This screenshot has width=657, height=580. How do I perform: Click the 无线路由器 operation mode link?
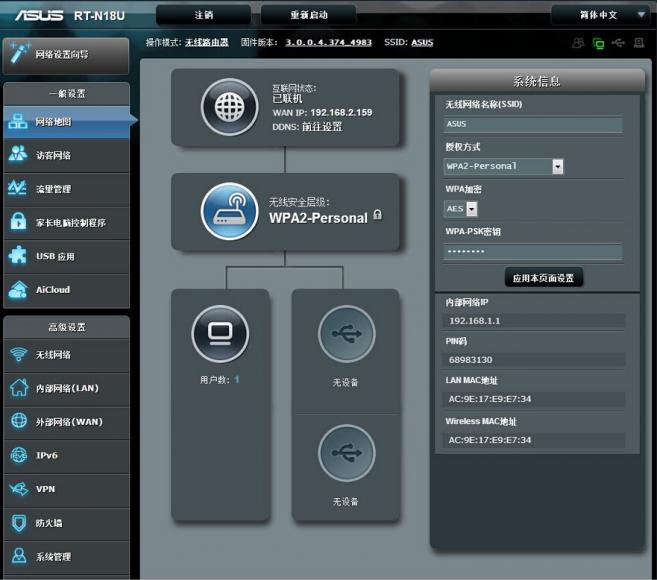(207, 42)
